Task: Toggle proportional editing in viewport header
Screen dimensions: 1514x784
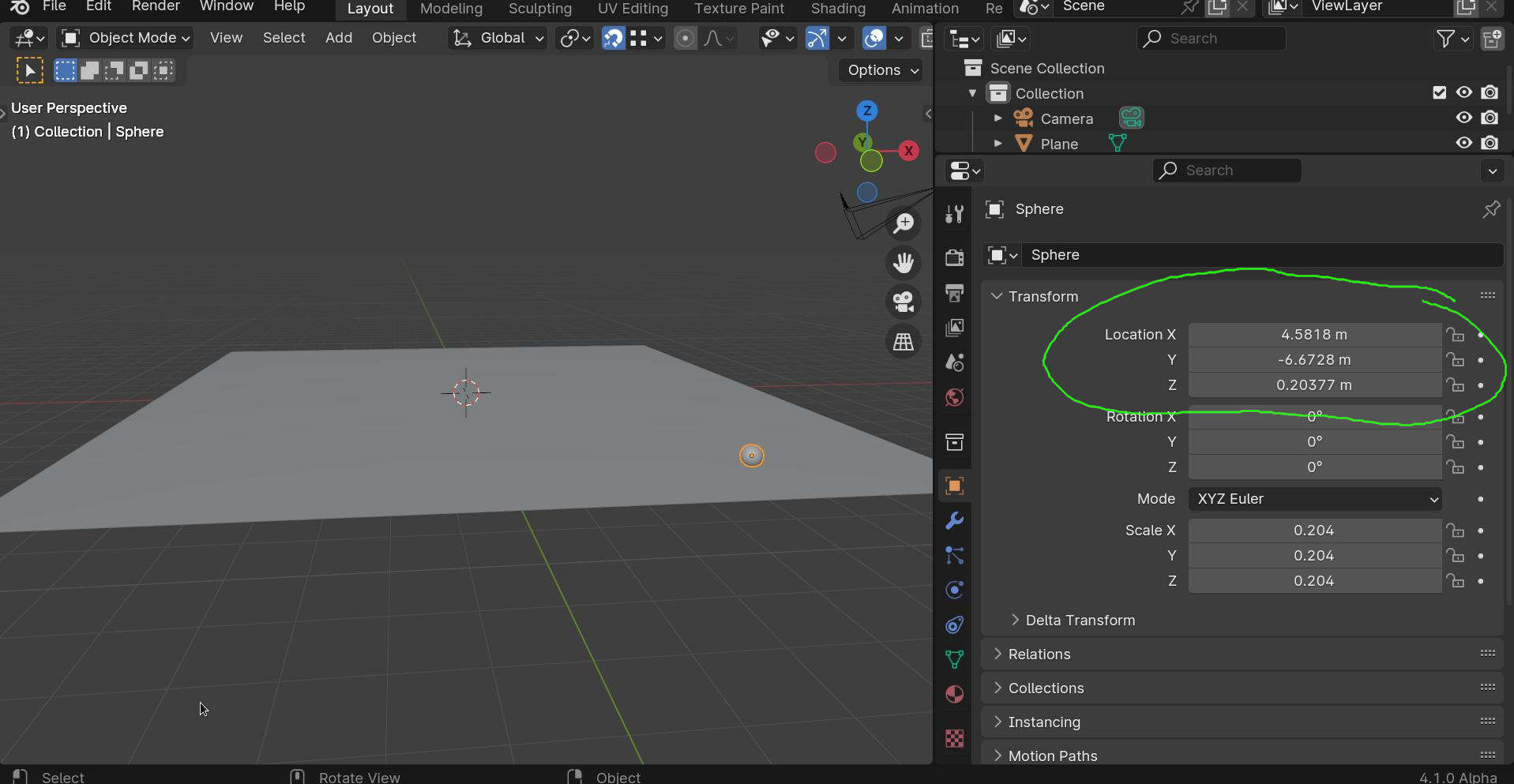Action: pyautogui.click(x=686, y=38)
